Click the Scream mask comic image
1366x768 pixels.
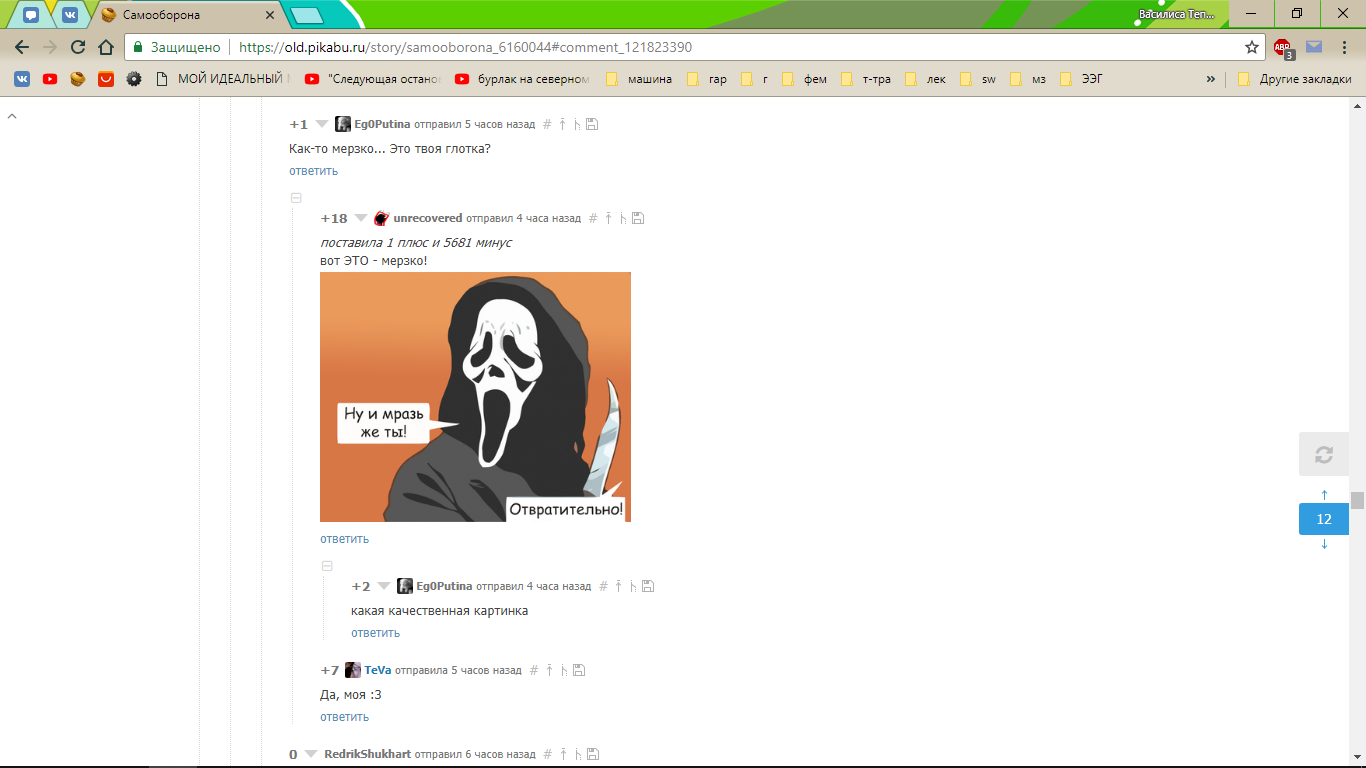point(475,396)
